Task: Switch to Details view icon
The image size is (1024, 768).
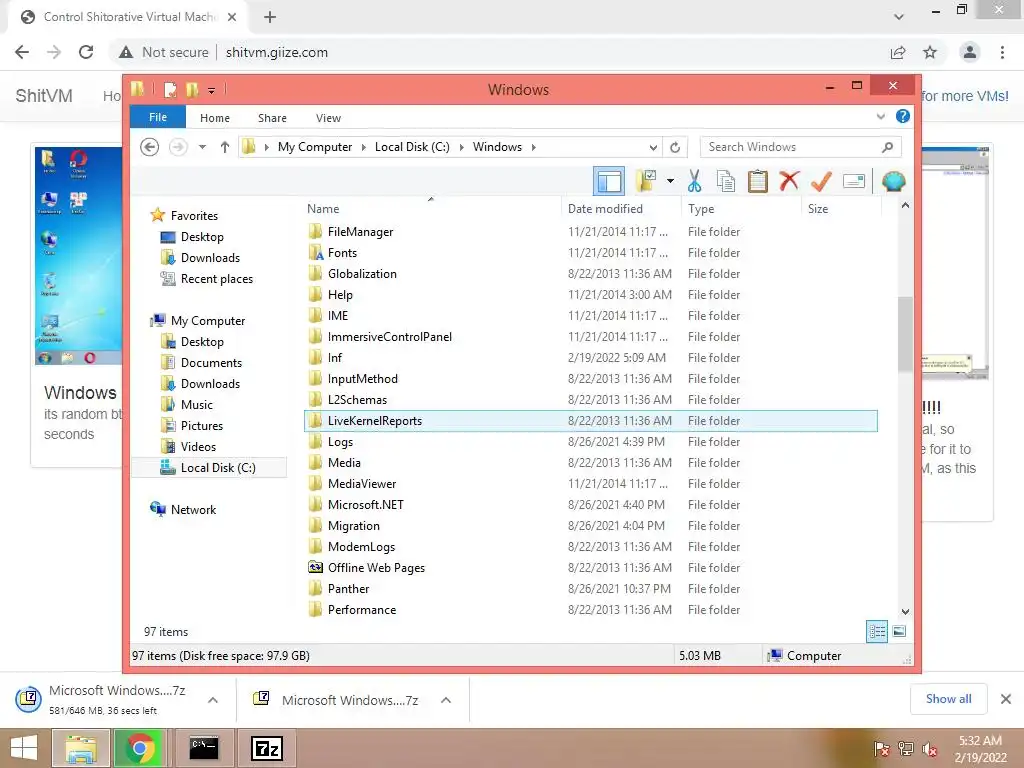Action: click(x=876, y=632)
